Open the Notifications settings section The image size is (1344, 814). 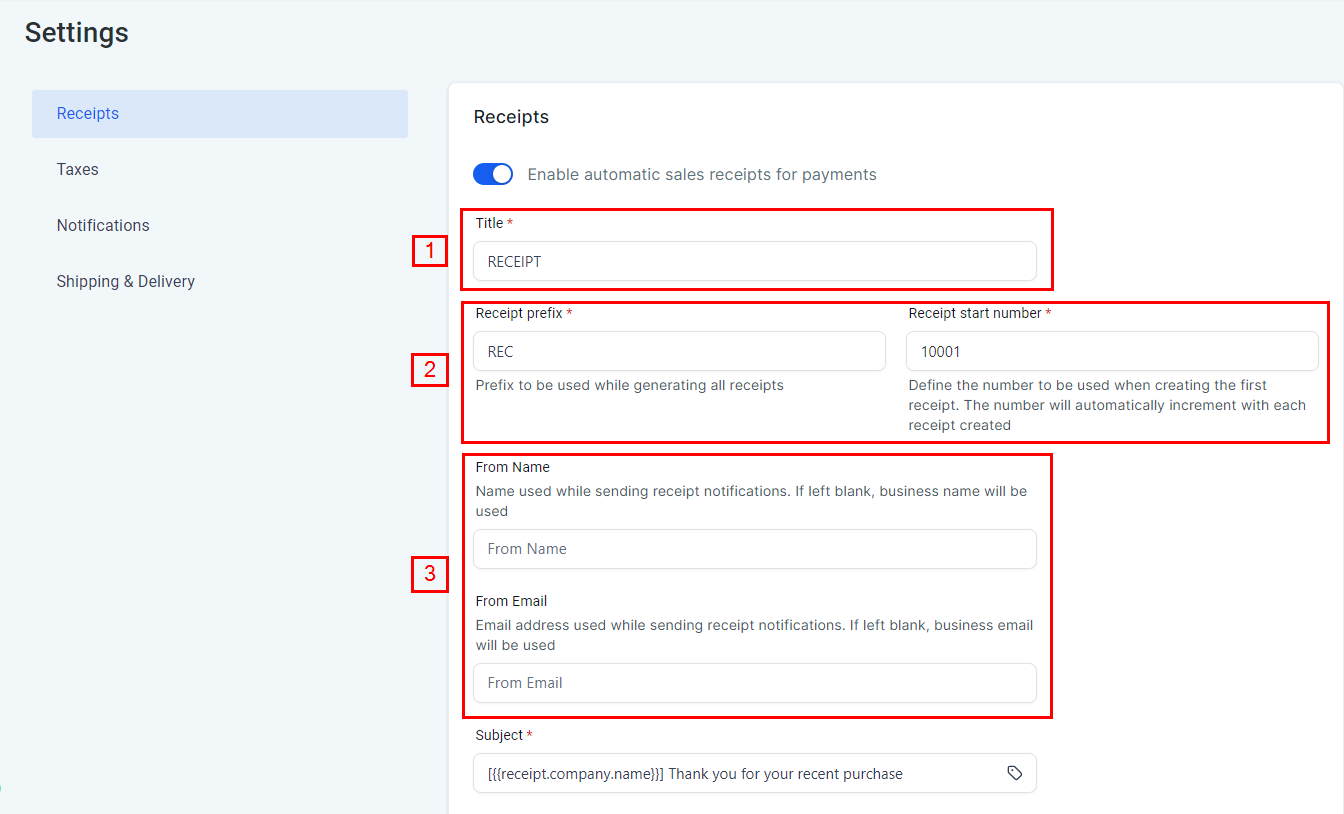click(103, 226)
